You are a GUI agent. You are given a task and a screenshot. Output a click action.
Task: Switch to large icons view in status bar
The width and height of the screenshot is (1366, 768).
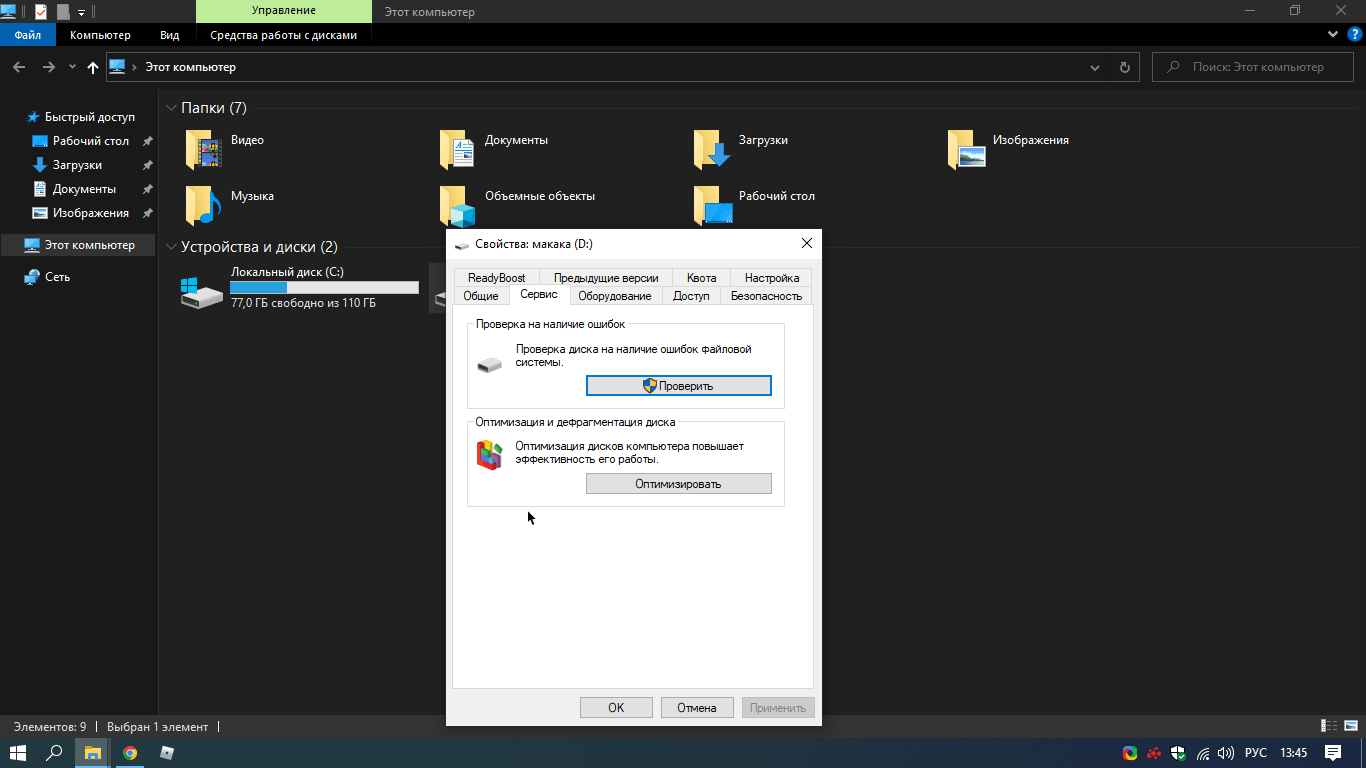click(1350, 726)
